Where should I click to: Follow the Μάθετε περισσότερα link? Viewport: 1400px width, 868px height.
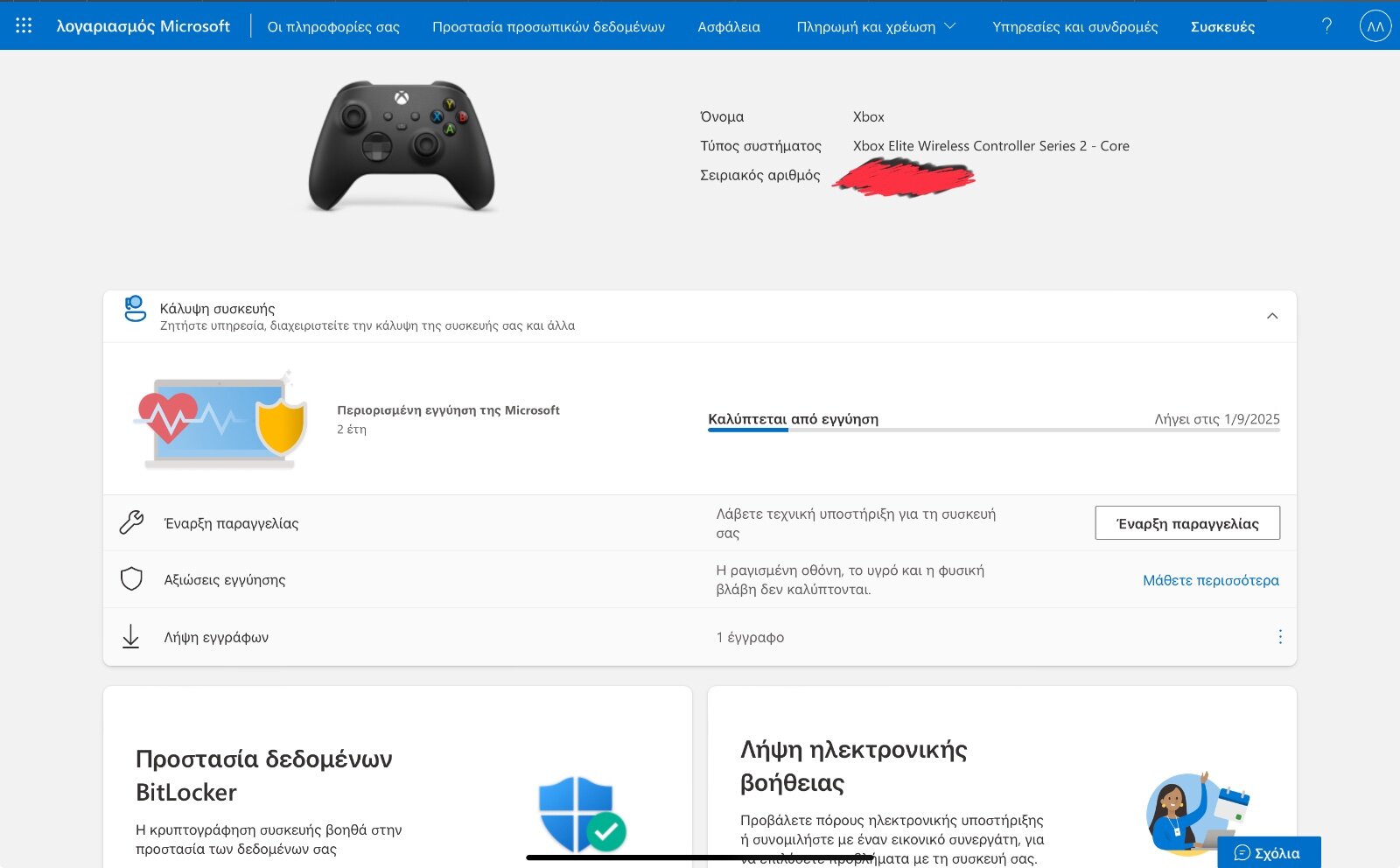pyautogui.click(x=1211, y=580)
